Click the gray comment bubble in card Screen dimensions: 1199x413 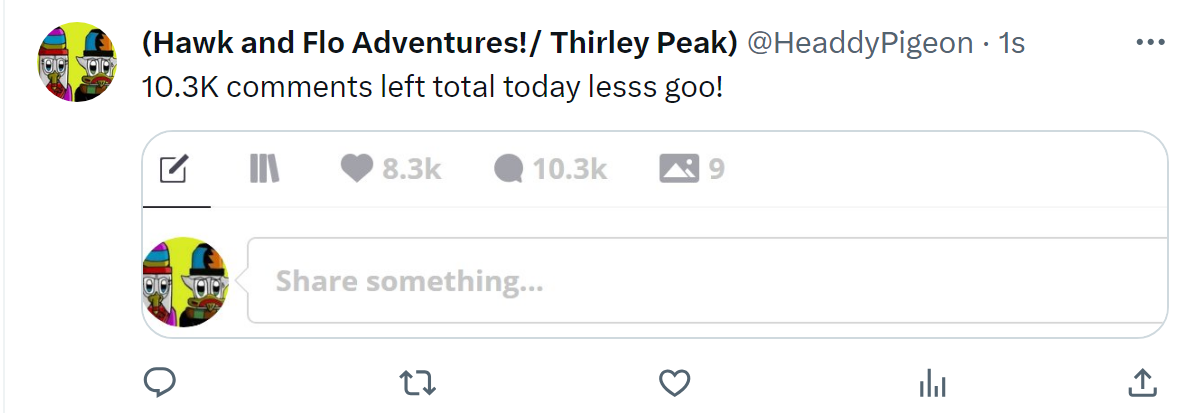(x=509, y=170)
